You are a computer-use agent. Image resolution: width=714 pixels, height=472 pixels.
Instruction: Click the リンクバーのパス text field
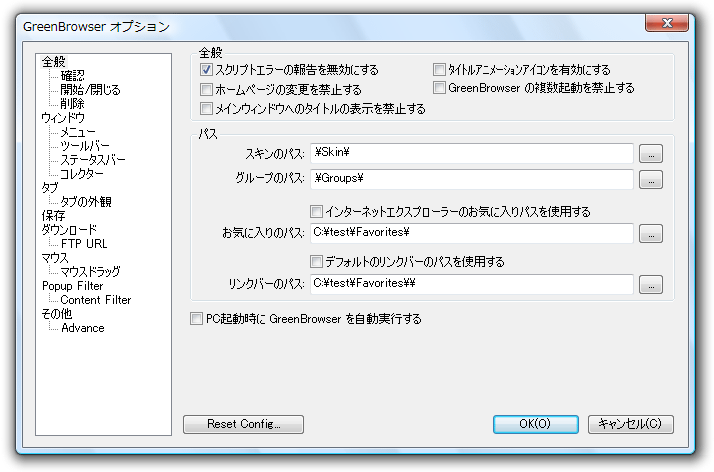(x=472, y=284)
